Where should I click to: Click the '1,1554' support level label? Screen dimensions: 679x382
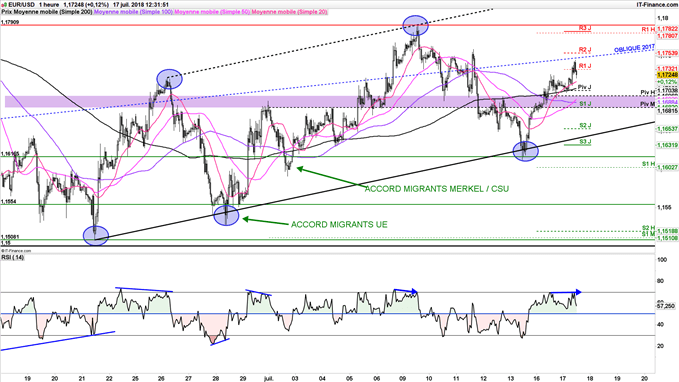[9, 202]
